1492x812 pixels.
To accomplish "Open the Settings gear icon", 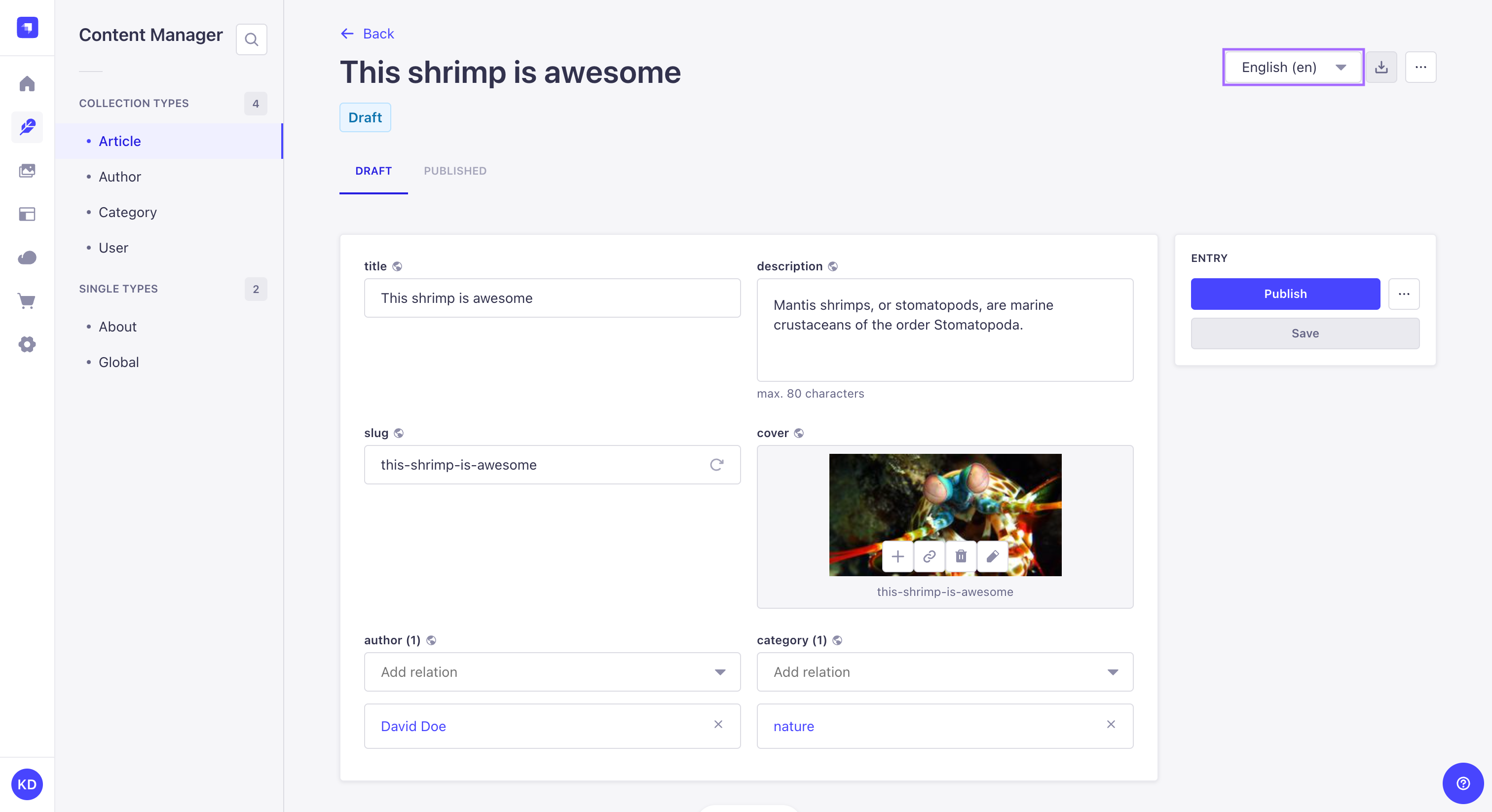I will (x=27, y=344).
